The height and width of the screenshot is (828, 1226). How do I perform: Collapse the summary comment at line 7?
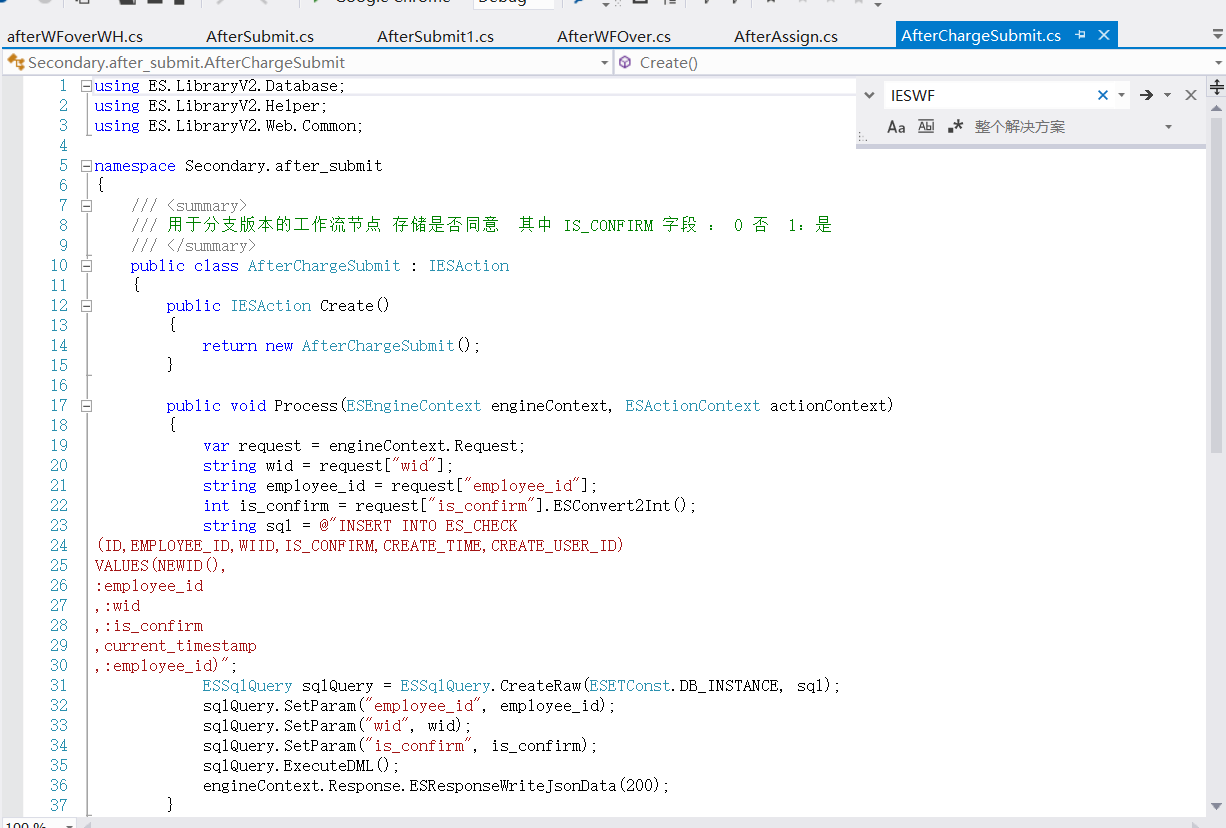pos(86,206)
